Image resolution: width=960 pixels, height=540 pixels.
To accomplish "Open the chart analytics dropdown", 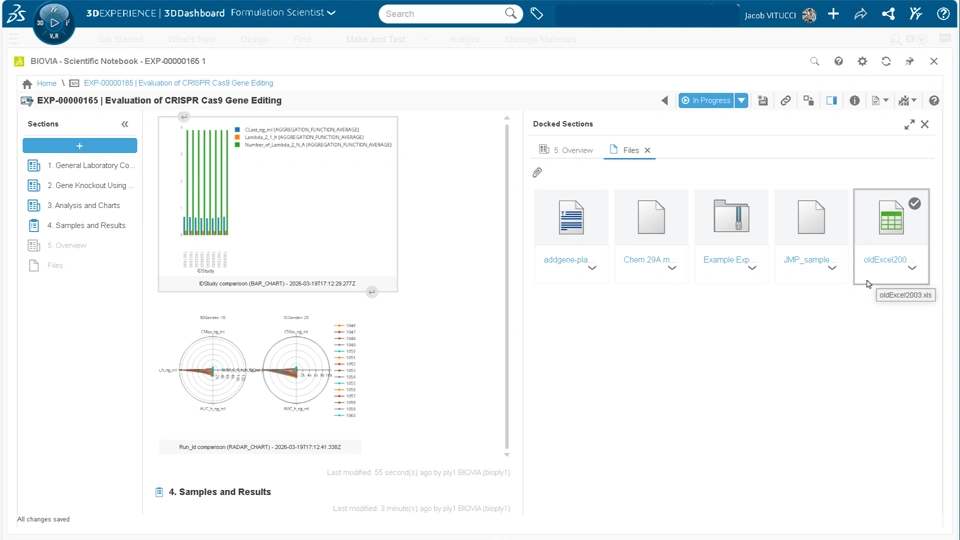I will pos(907,100).
